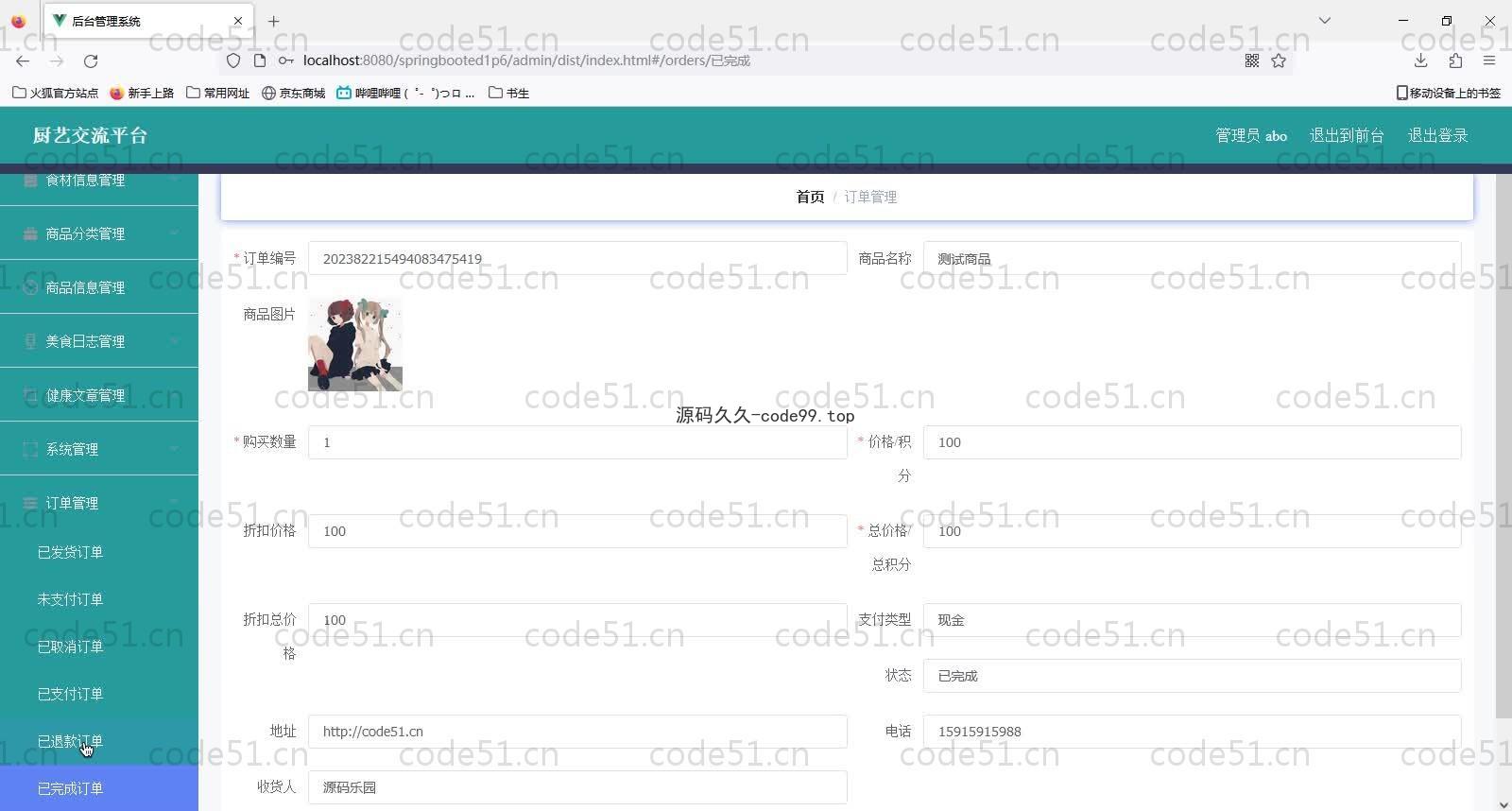The height and width of the screenshot is (811, 1512).
Task: Click the 订单管理 breadcrumb text
Action: coord(870,197)
